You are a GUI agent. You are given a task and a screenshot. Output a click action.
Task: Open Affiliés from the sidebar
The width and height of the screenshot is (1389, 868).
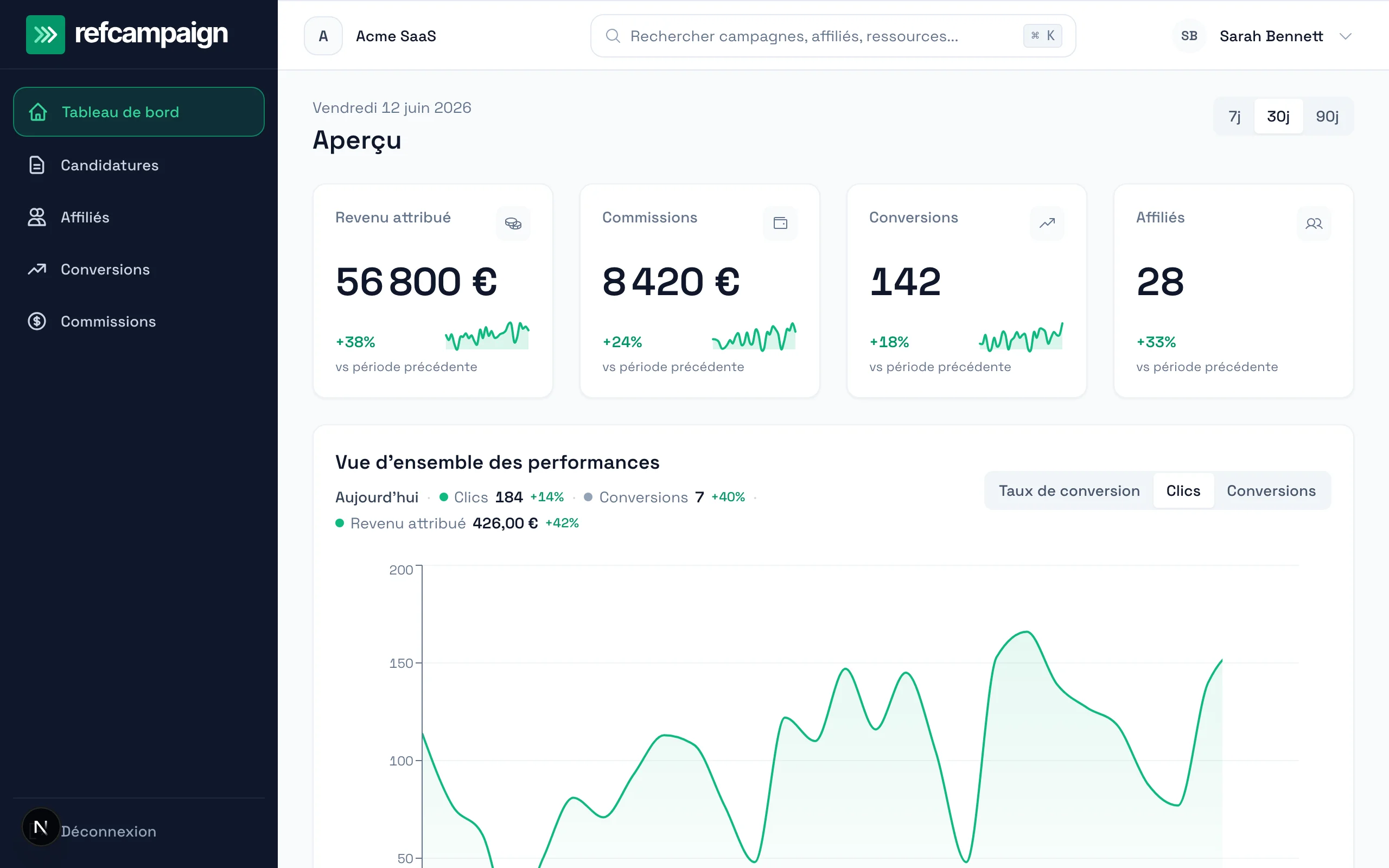[x=139, y=217]
